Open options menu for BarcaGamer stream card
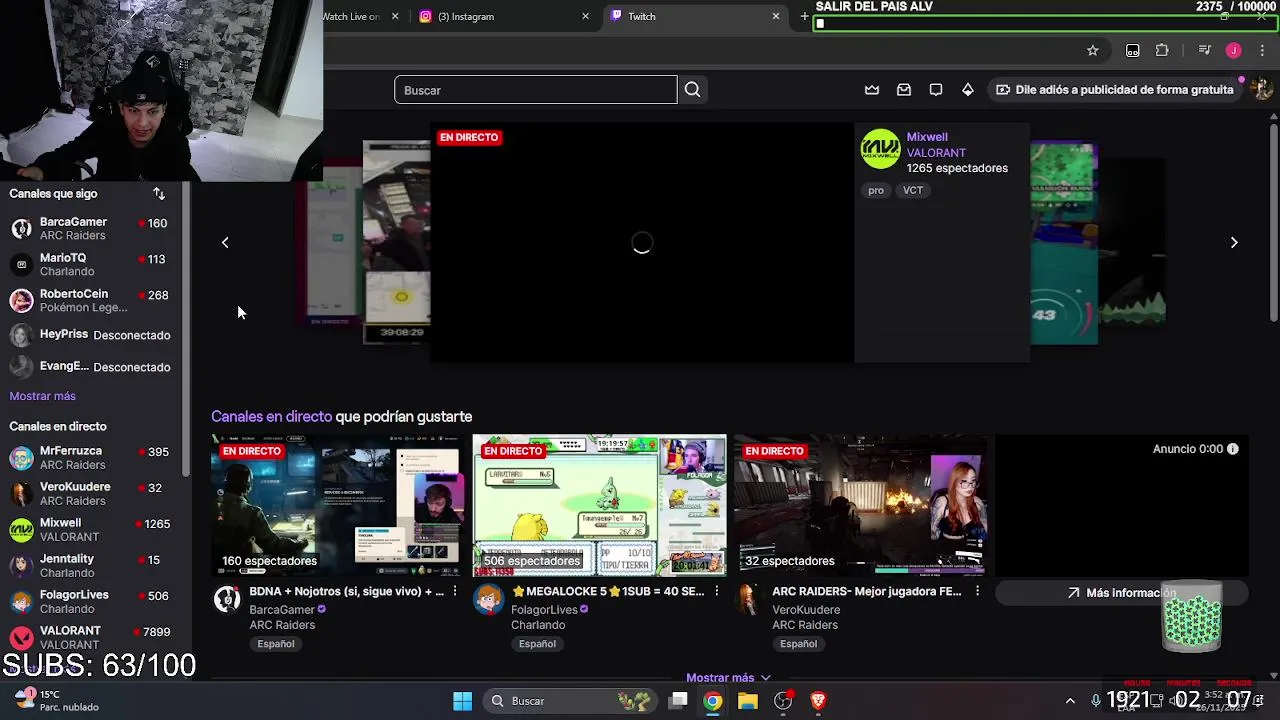The height and width of the screenshot is (720, 1280). pos(455,591)
